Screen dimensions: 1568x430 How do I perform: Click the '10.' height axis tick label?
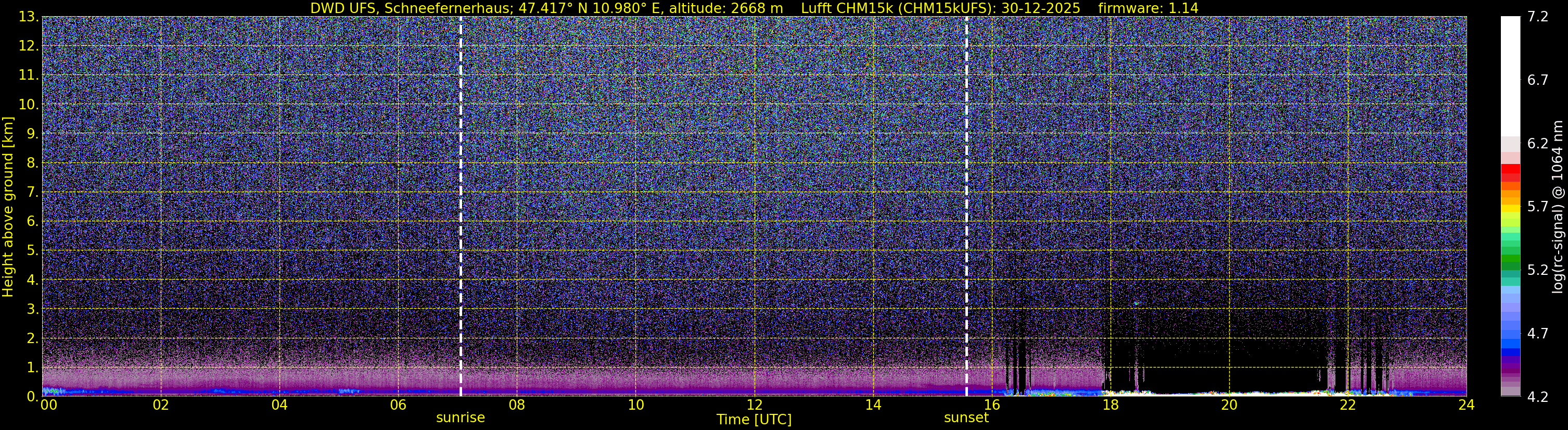coord(29,104)
